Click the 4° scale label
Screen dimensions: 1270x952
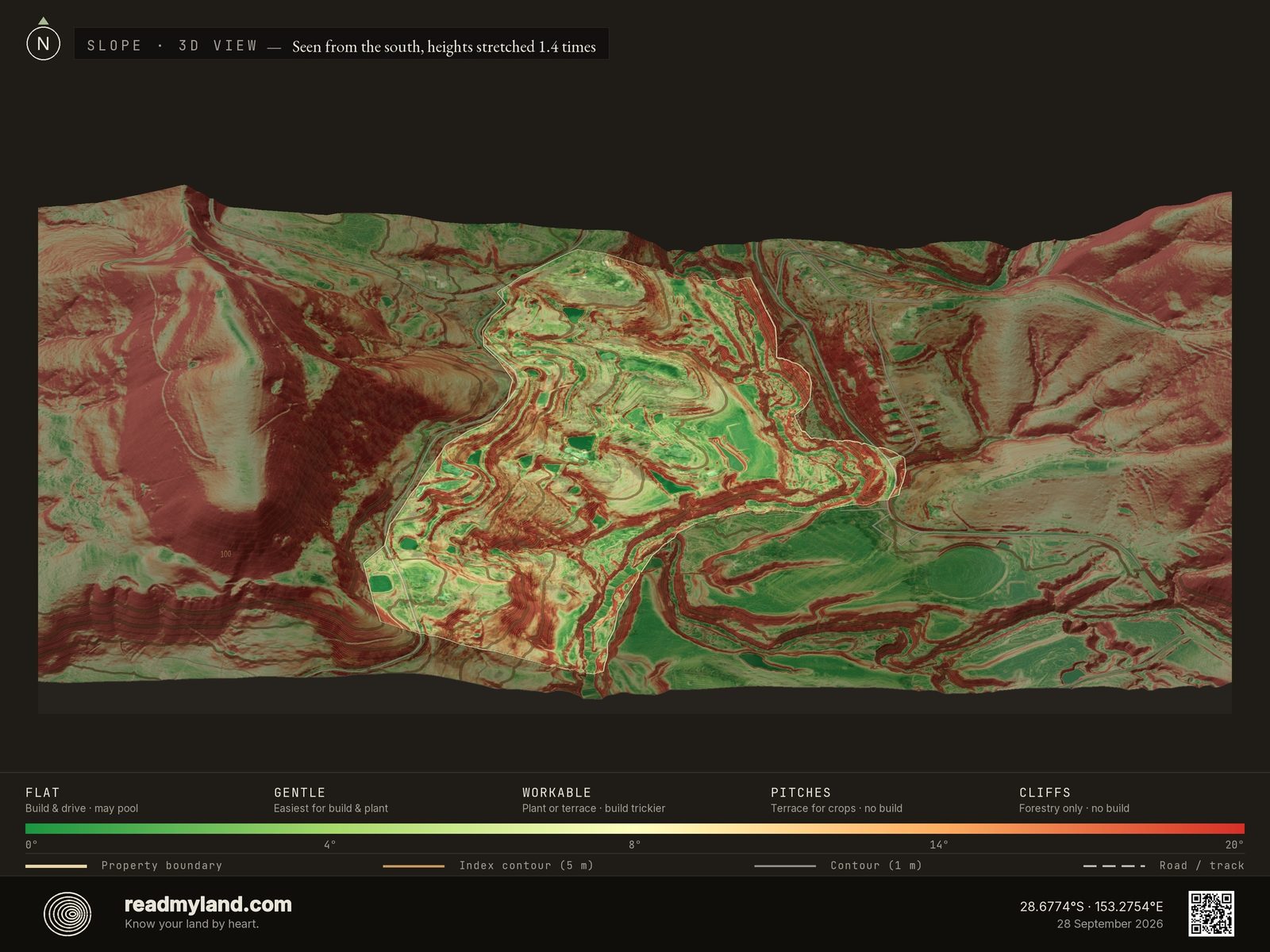pos(330,845)
